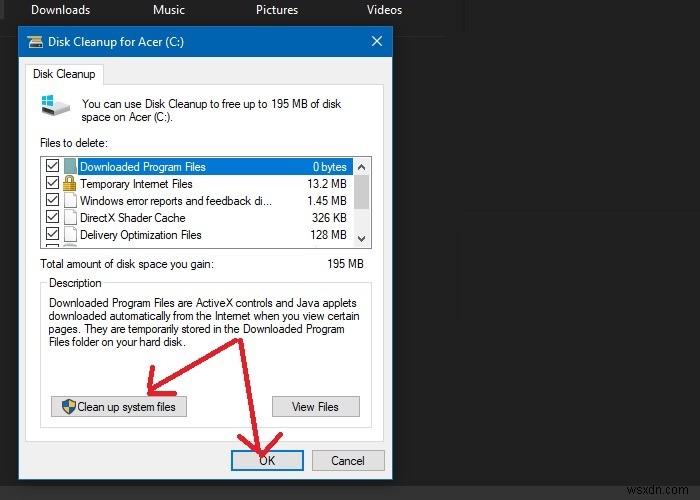This screenshot has width=700, height=500.
Task: Click the View Files button
Action: click(x=316, y=407)
